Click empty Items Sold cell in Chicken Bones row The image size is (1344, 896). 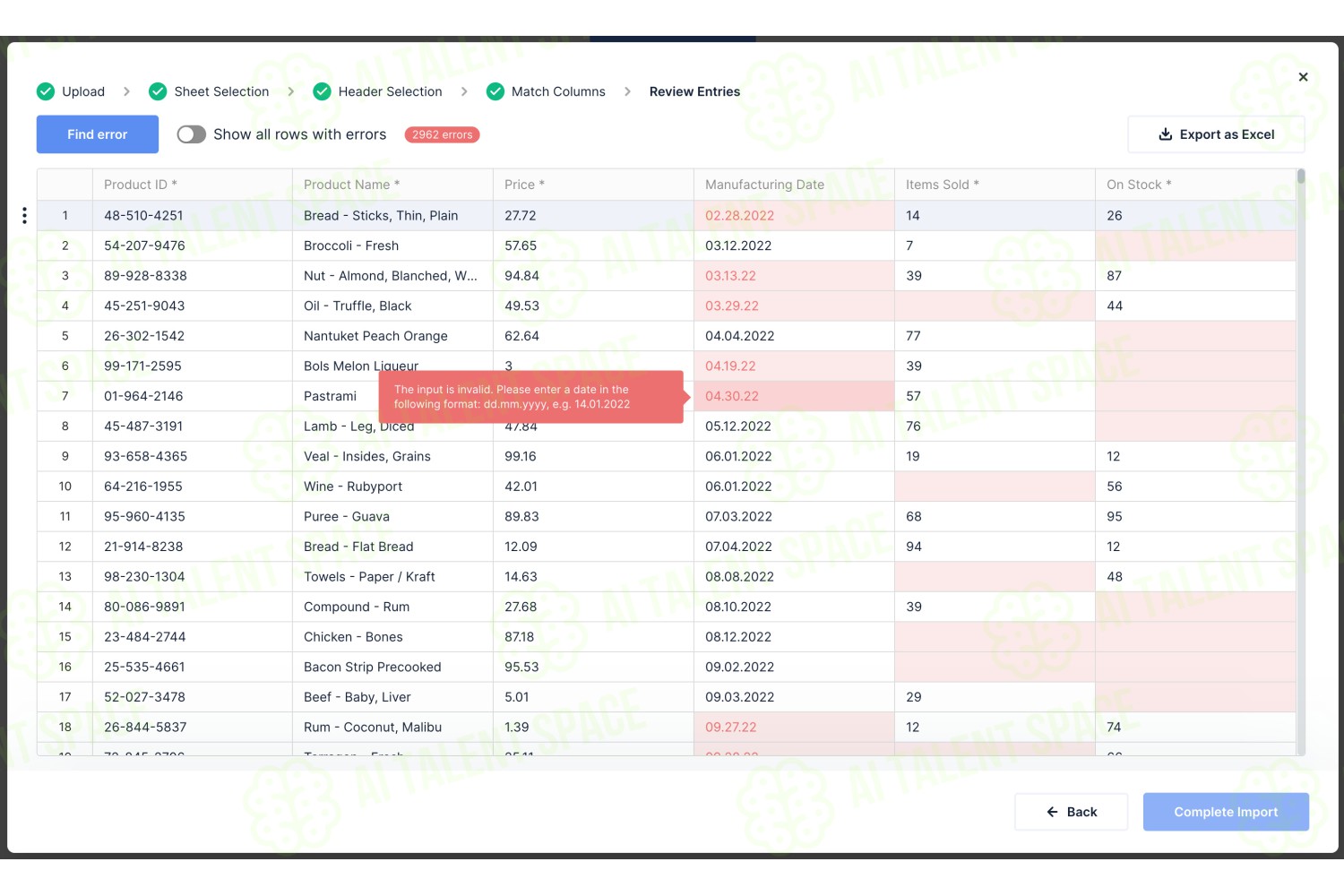click(995, 637)
